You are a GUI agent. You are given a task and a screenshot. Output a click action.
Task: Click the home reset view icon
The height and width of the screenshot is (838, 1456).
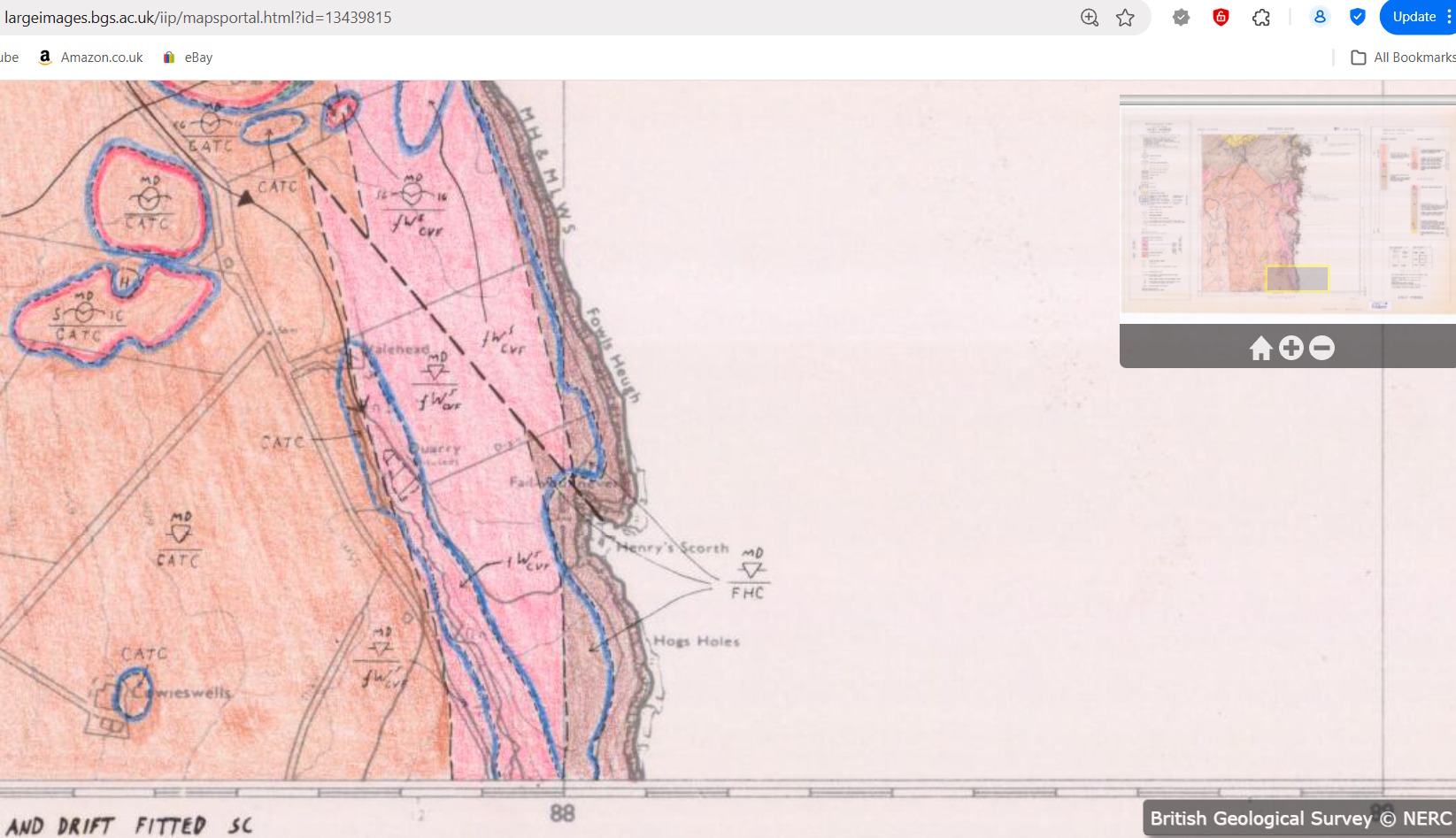click(1260, 349)
